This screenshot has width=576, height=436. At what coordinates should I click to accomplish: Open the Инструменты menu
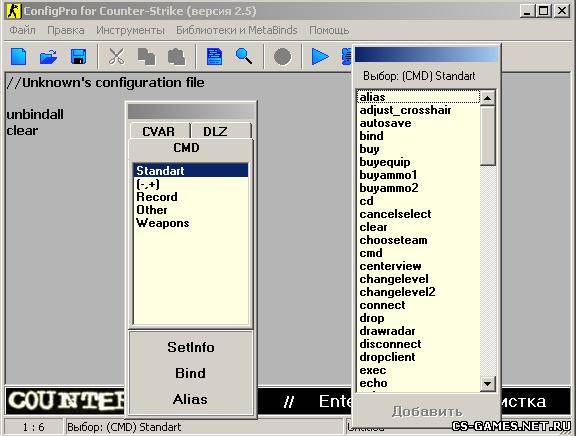pyautogui.click(x=130, y=30)
